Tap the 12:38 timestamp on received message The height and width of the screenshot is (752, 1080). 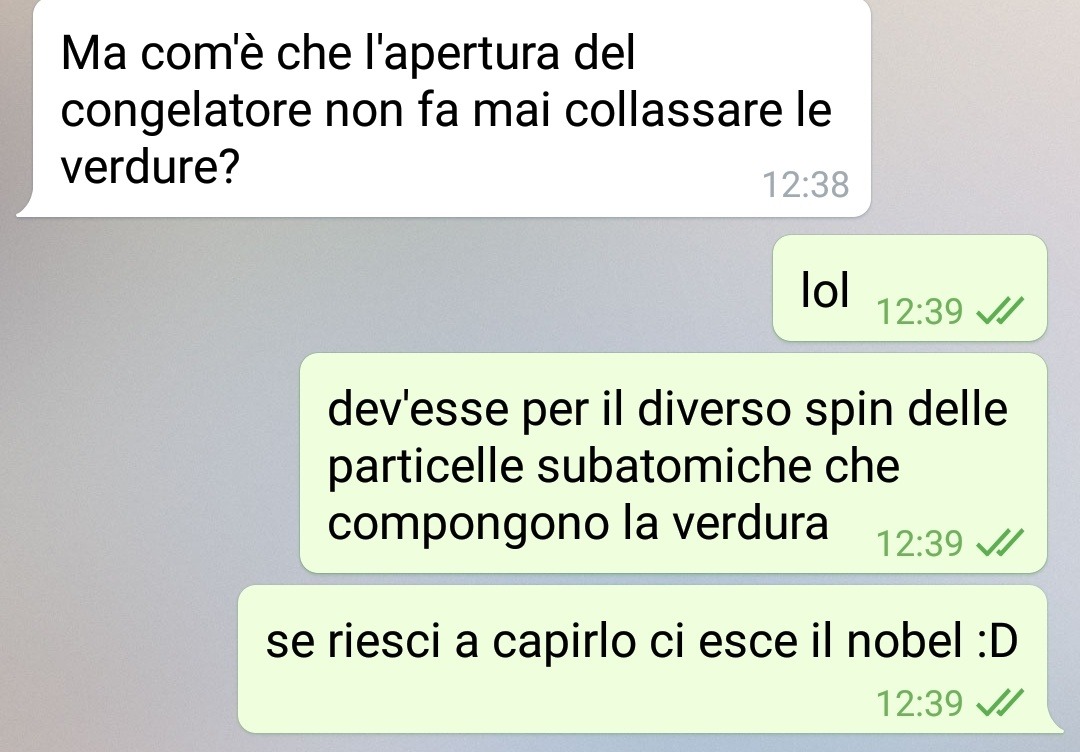pos(805,185)
